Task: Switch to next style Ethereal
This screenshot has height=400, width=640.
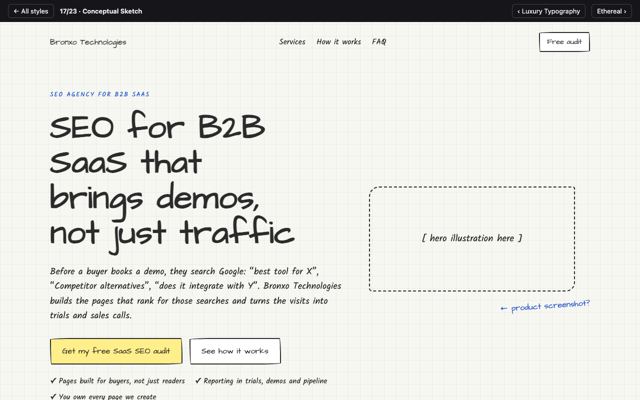Action: [611, 11]
